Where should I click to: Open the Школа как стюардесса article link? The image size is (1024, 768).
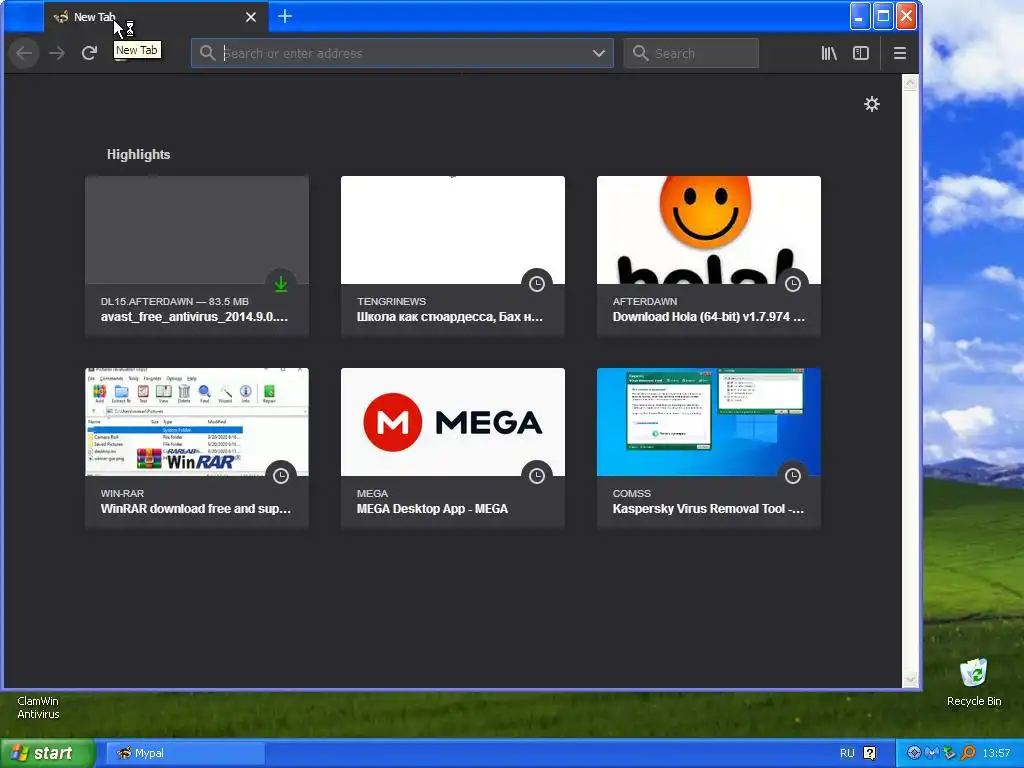[449, 317]
